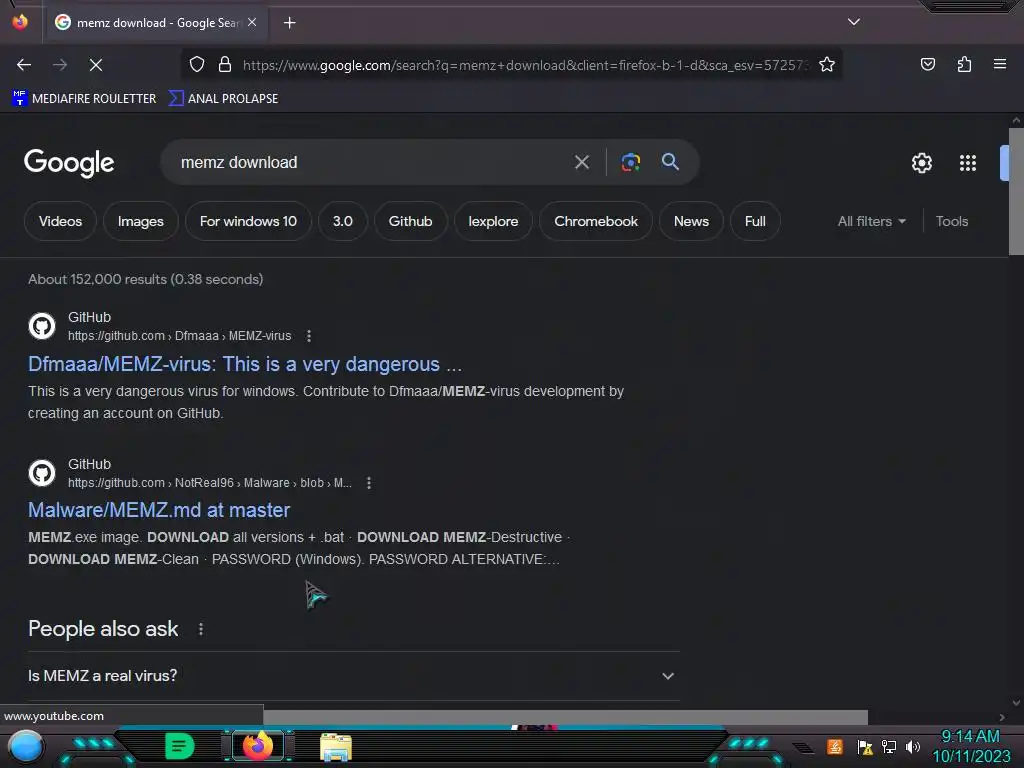The image size is (1024, 768).
Task: Open the clock showing 9:14 AM
Action: click(x=971, y=746)
